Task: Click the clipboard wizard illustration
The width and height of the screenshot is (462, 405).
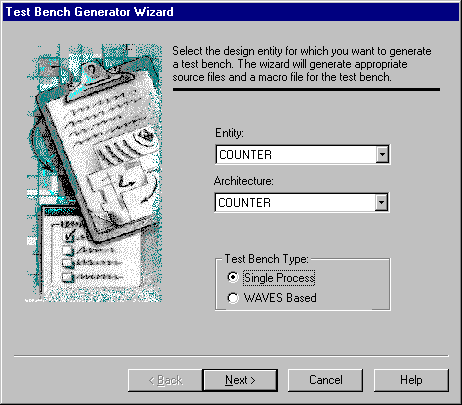Action: pos(94,173)
